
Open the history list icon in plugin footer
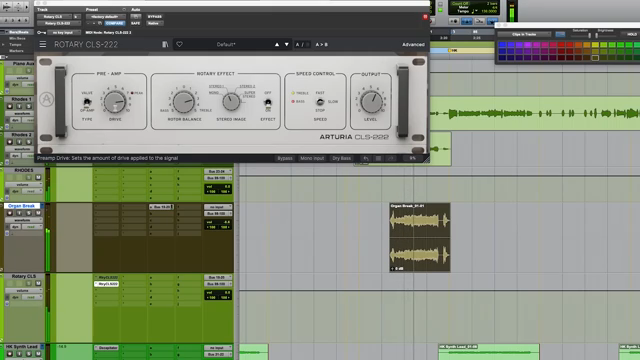(x=378, y=158)
